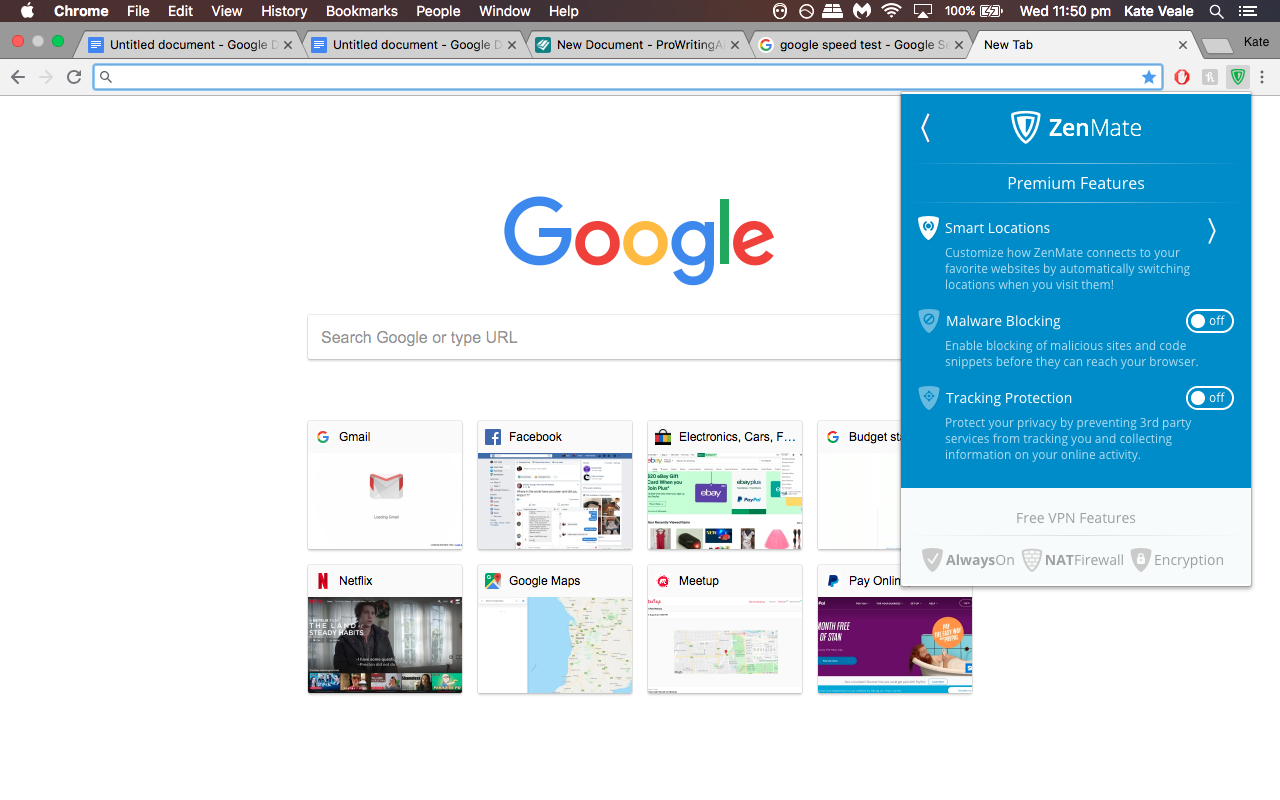Click the NATFirewall shield icon

[x=1031, y=560]
